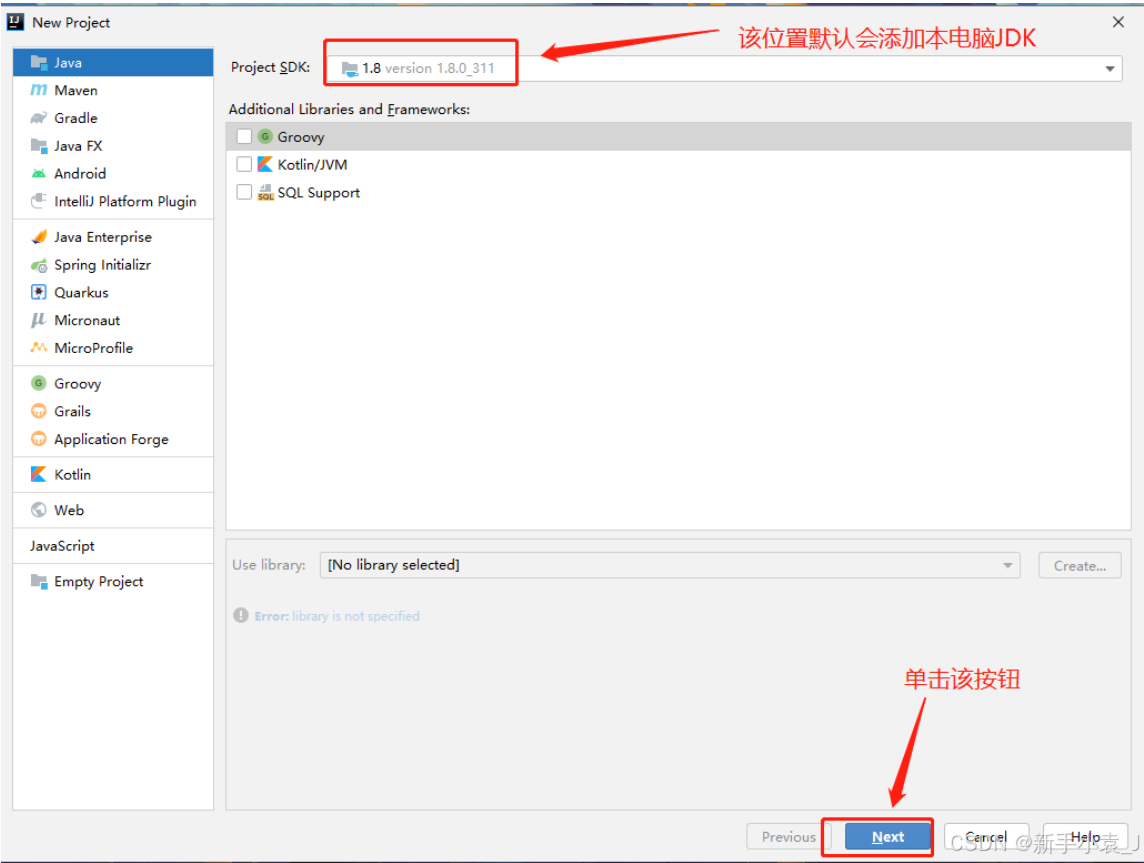Click the Kotlin icon in sidebar
This screenshot has width=1144, height=863.
click(x=39, y=474)
